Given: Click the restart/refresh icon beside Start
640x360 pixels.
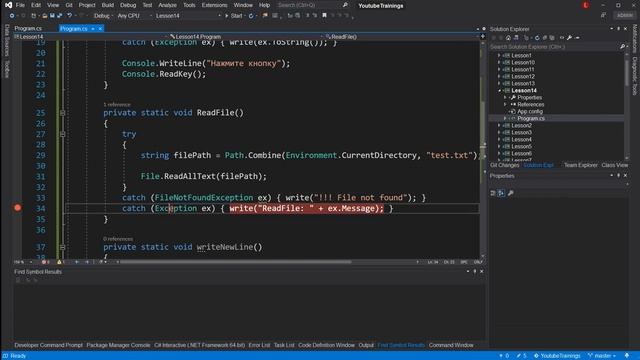Looking at the screenshot, I should click(251, 16).
